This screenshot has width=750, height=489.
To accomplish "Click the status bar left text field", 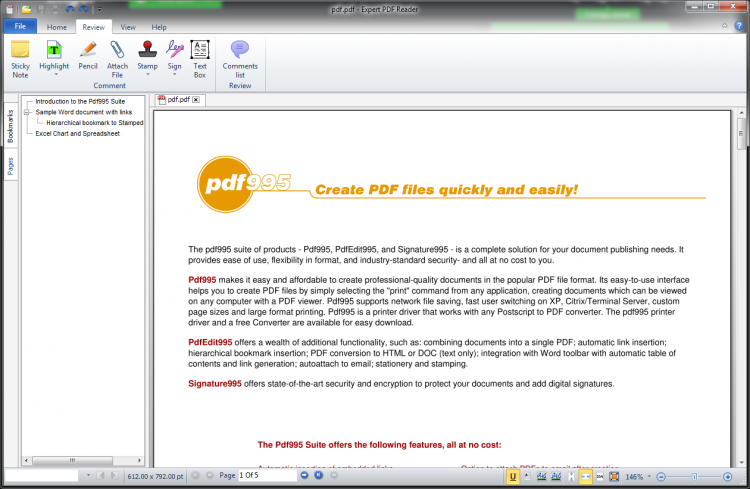I will [42, 476].
